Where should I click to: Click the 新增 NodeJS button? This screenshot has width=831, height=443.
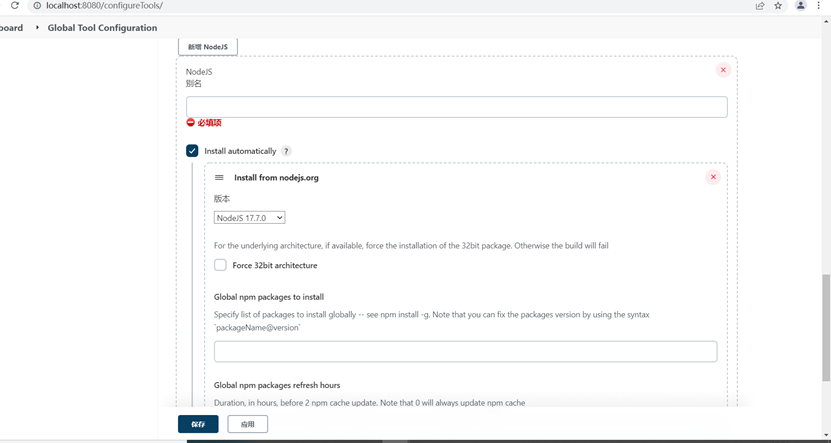tap(208, 47)
